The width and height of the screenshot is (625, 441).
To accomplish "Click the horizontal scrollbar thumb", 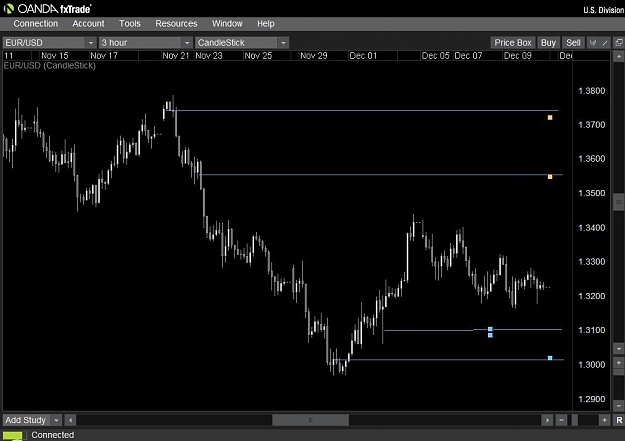I will tap(310, 420).
